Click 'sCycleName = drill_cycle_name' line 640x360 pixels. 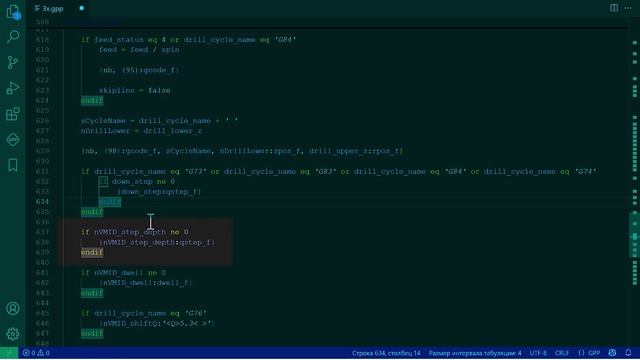point(159,121)
